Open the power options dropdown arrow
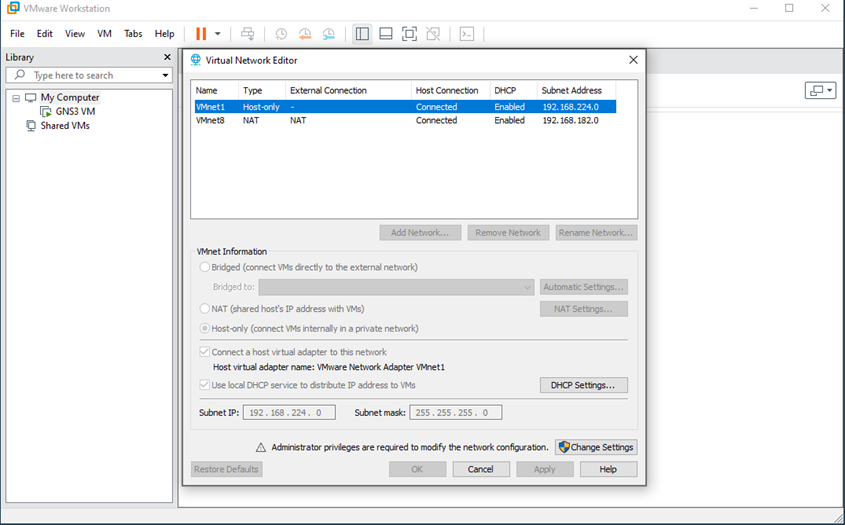The image size is (845, 525). click(218, 34)
